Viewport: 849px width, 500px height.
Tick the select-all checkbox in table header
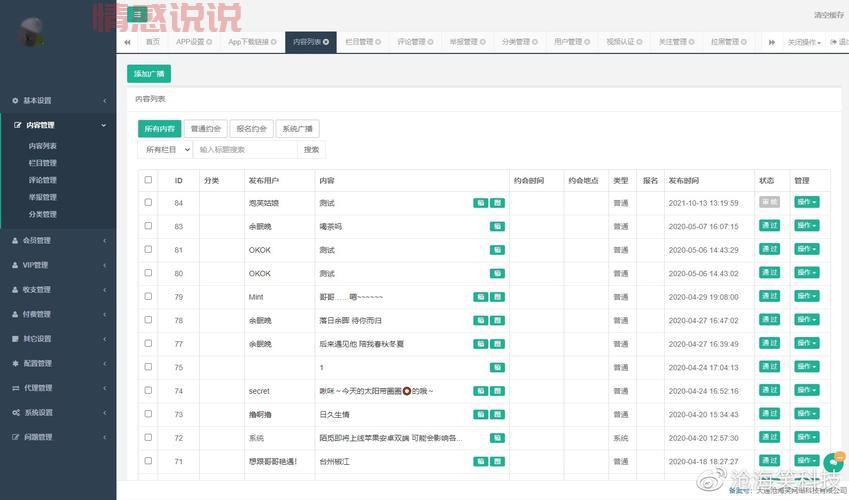tap(148, 180)
